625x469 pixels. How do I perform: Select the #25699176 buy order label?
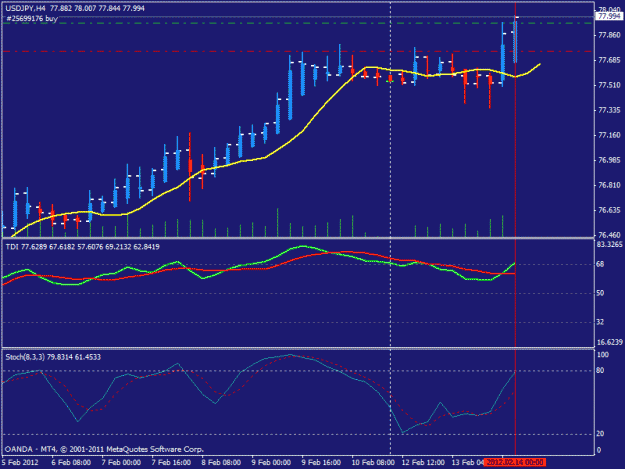click(x=32, y=18)
